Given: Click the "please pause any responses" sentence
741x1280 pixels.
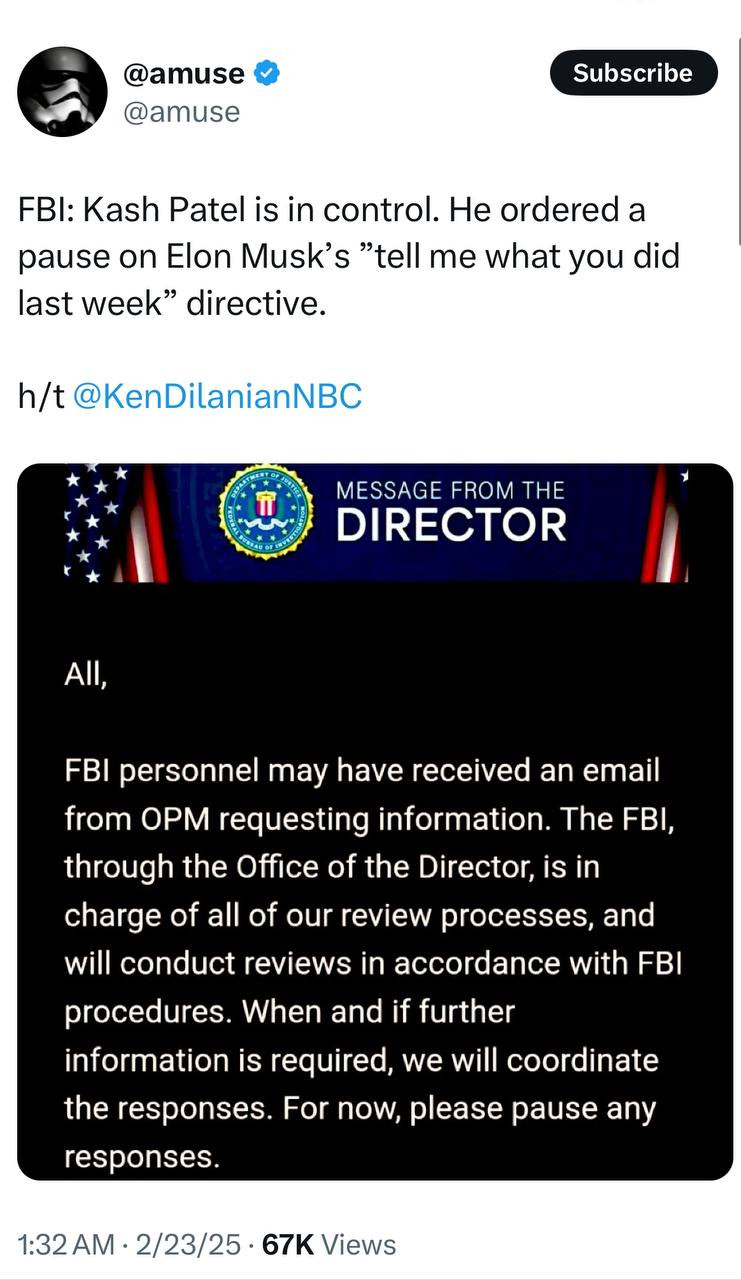Looking at the screenshot, I should [360, 1132].
